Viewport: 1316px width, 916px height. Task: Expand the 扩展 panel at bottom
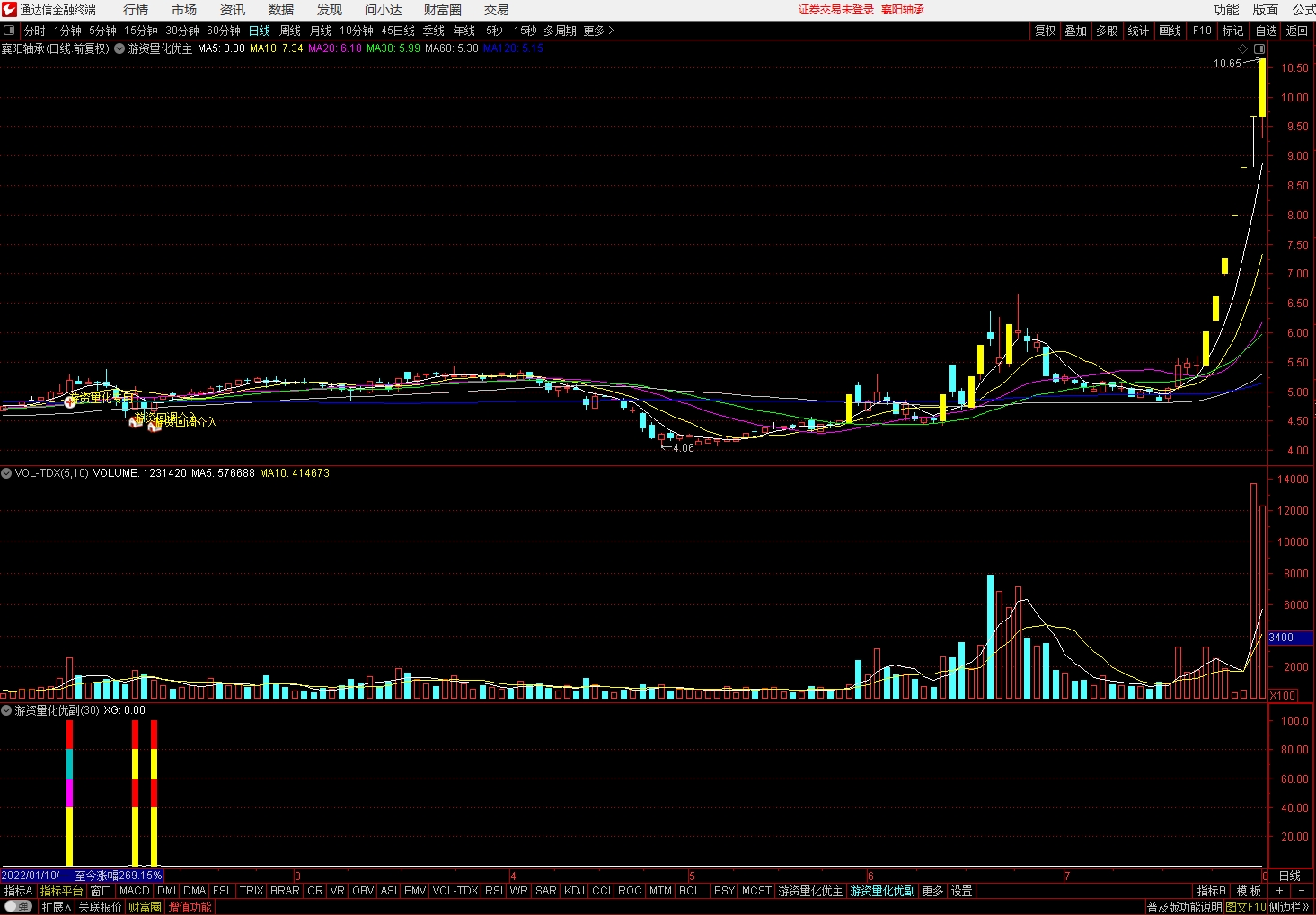(x=56, y=907)
